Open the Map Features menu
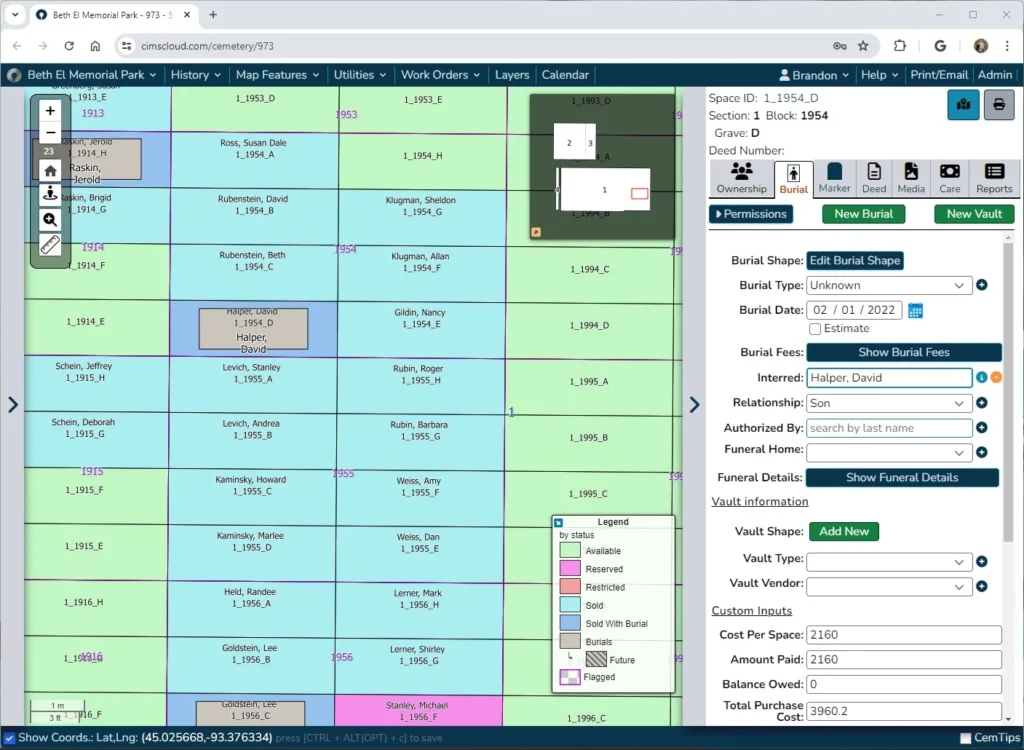 click(278, 75)
